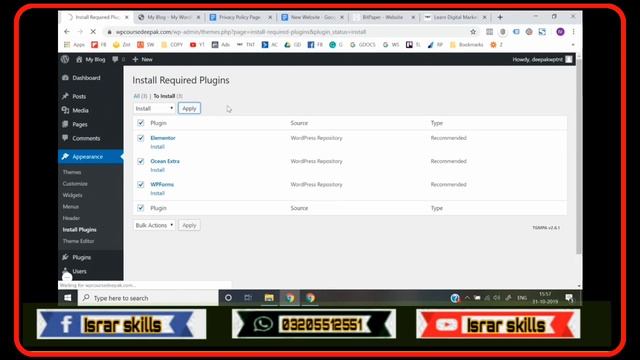640x360 pixels.
Task: Visit site via My Blog home icon
Action: pyautogui.click(x=91, y=59)
